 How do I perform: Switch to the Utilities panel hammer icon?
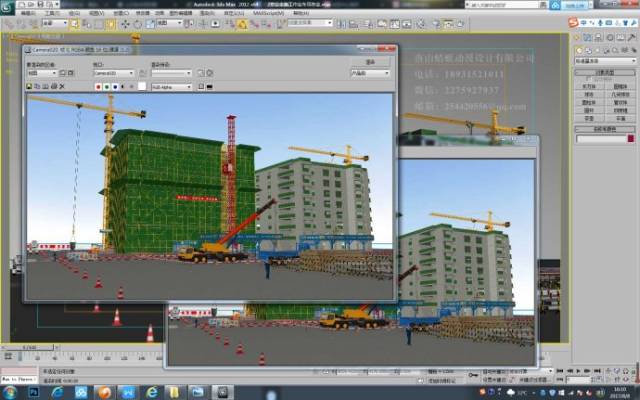point(631,34)
